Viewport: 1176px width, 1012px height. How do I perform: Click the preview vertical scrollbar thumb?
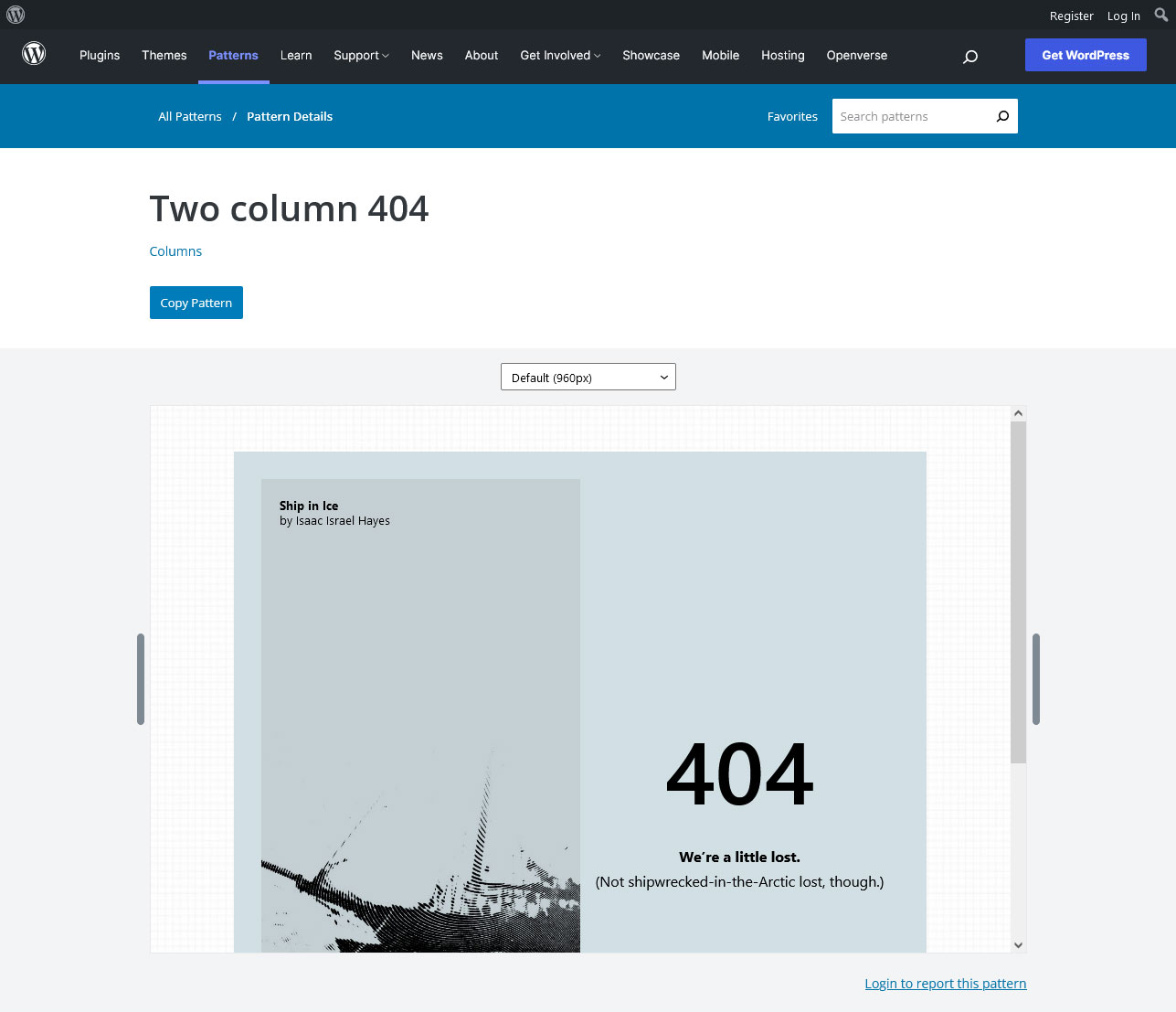click(1018, 592)
